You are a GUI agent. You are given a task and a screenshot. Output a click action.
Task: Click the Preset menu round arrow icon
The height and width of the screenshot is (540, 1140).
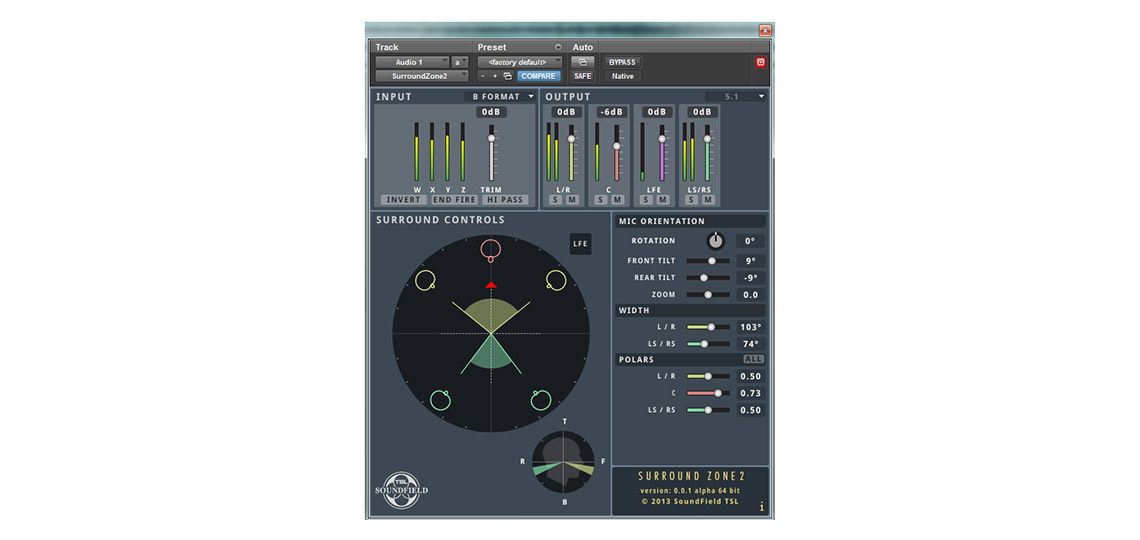[x=558, y=47]
